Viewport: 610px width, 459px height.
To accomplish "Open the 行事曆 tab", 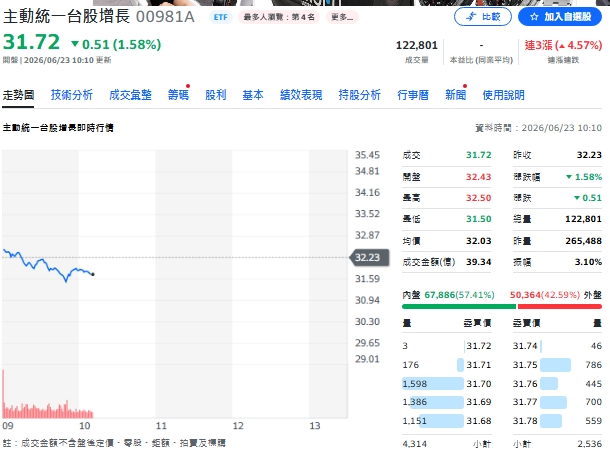I will (x=413, y=95).
